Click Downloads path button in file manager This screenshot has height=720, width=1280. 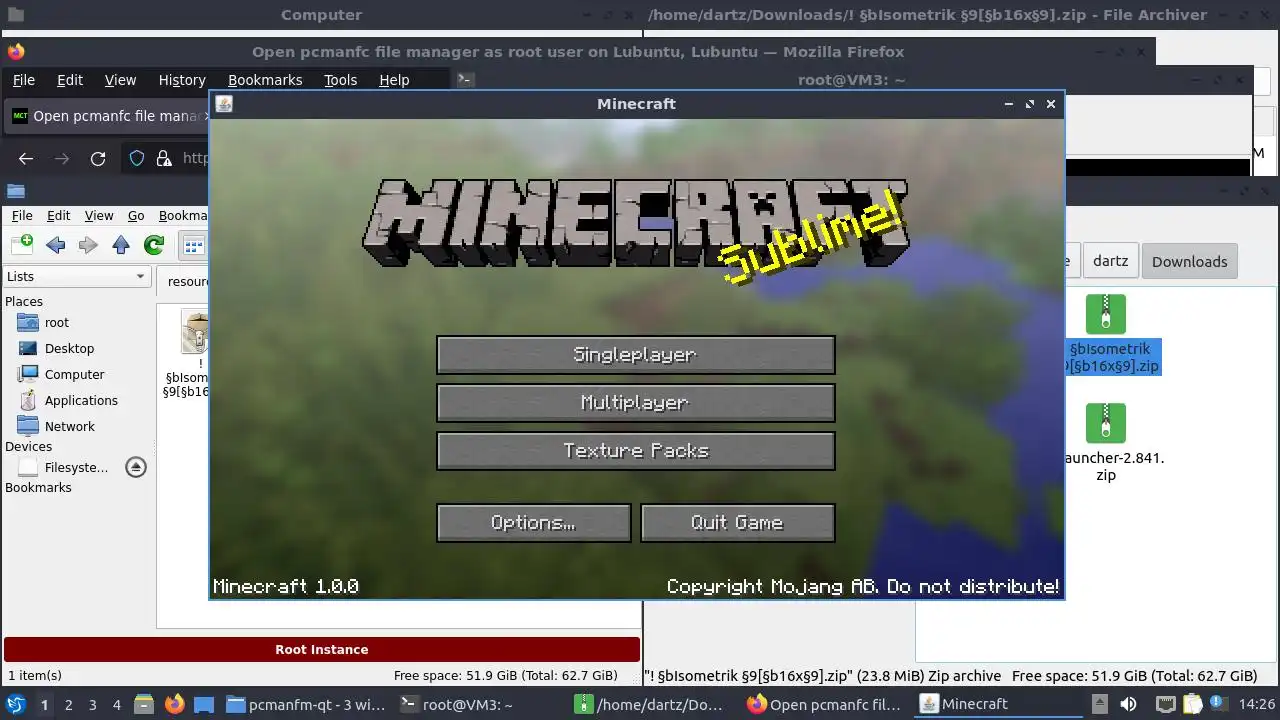point(1189,261)
